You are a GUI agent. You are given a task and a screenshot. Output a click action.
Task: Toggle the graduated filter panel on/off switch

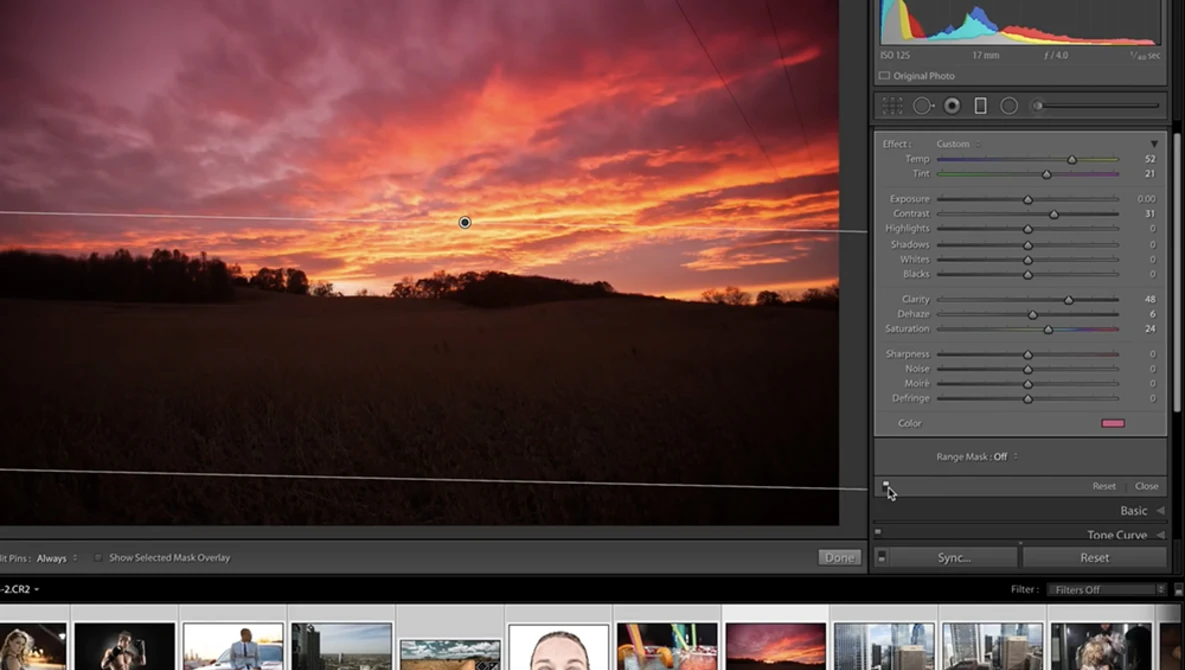click(x=886, y=486)
